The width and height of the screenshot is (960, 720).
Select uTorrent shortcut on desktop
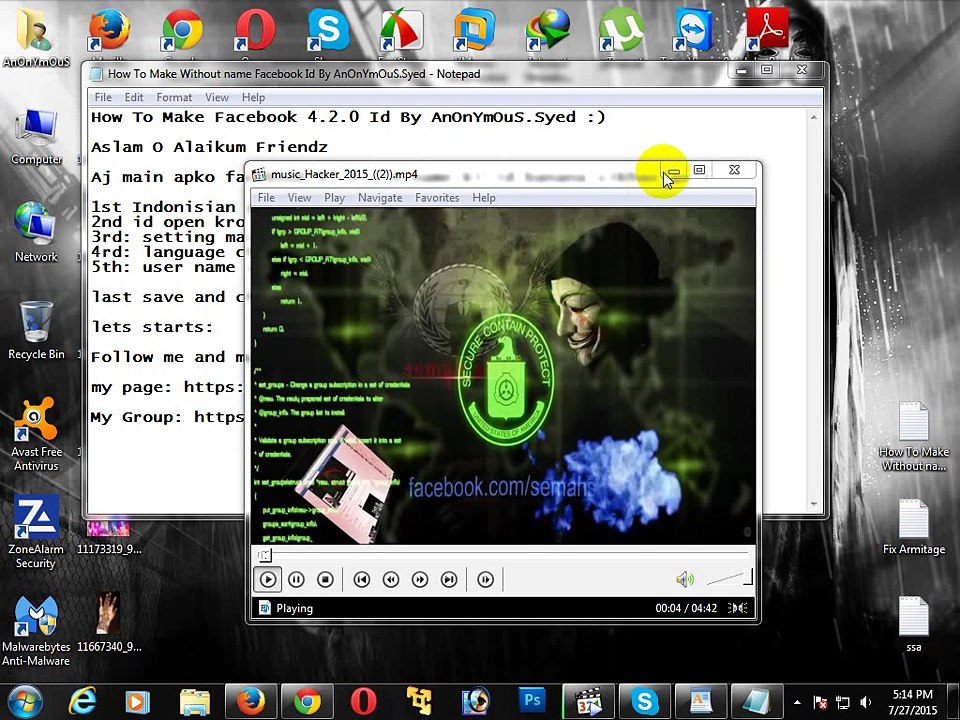tap(620, 31)
